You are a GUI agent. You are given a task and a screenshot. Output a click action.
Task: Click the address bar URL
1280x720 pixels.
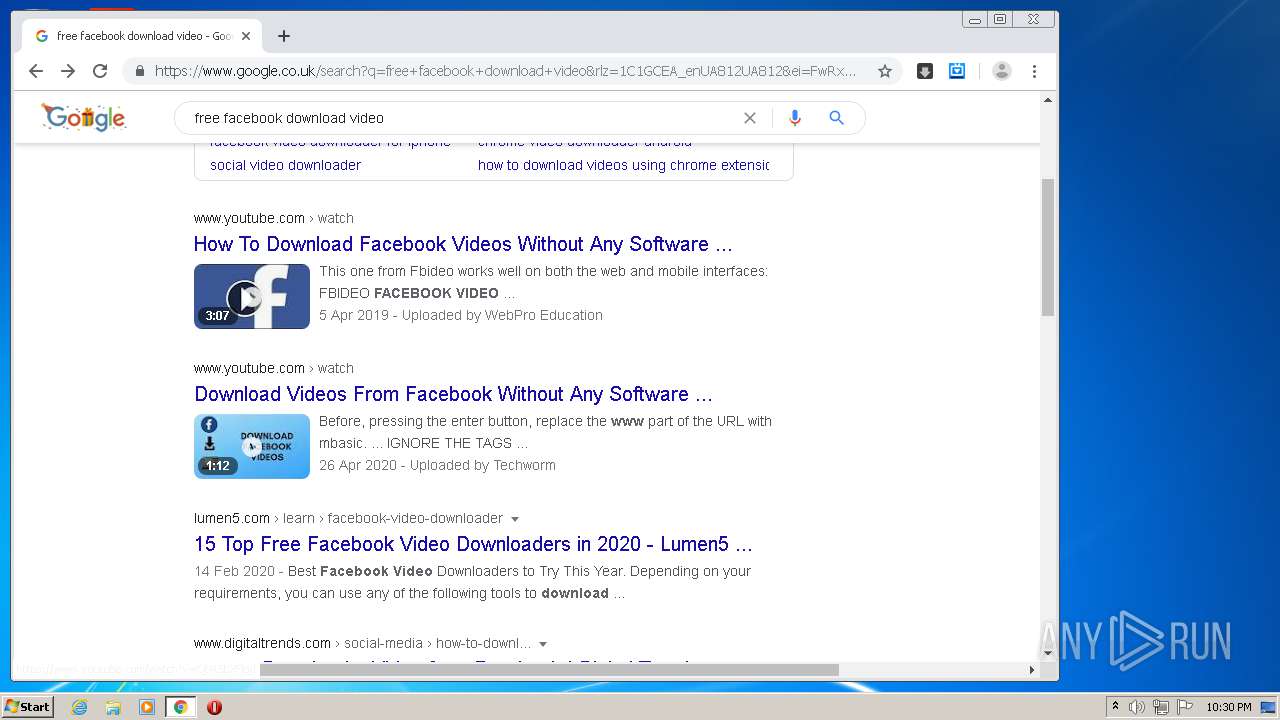click(505, 71)
